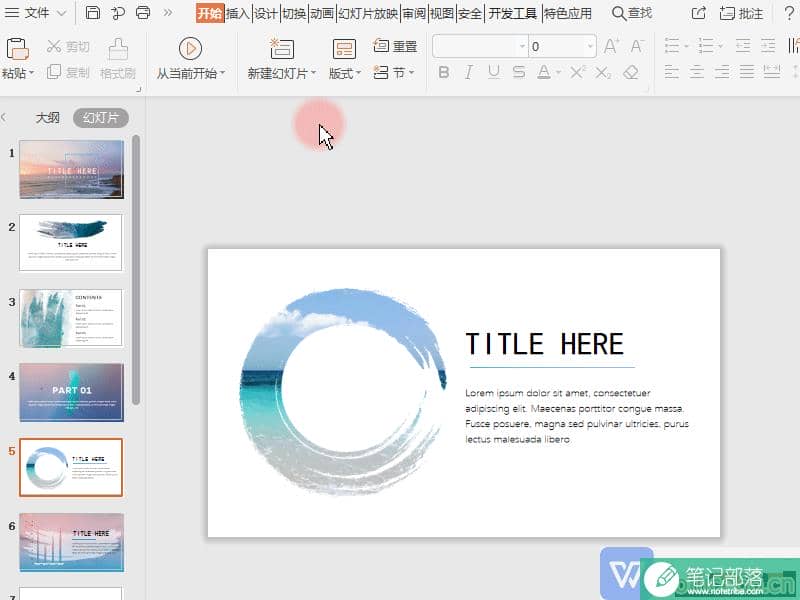The image size is (800, 600).
Task: Click the 复制 copy button
Action: click(x=68, y=72)
